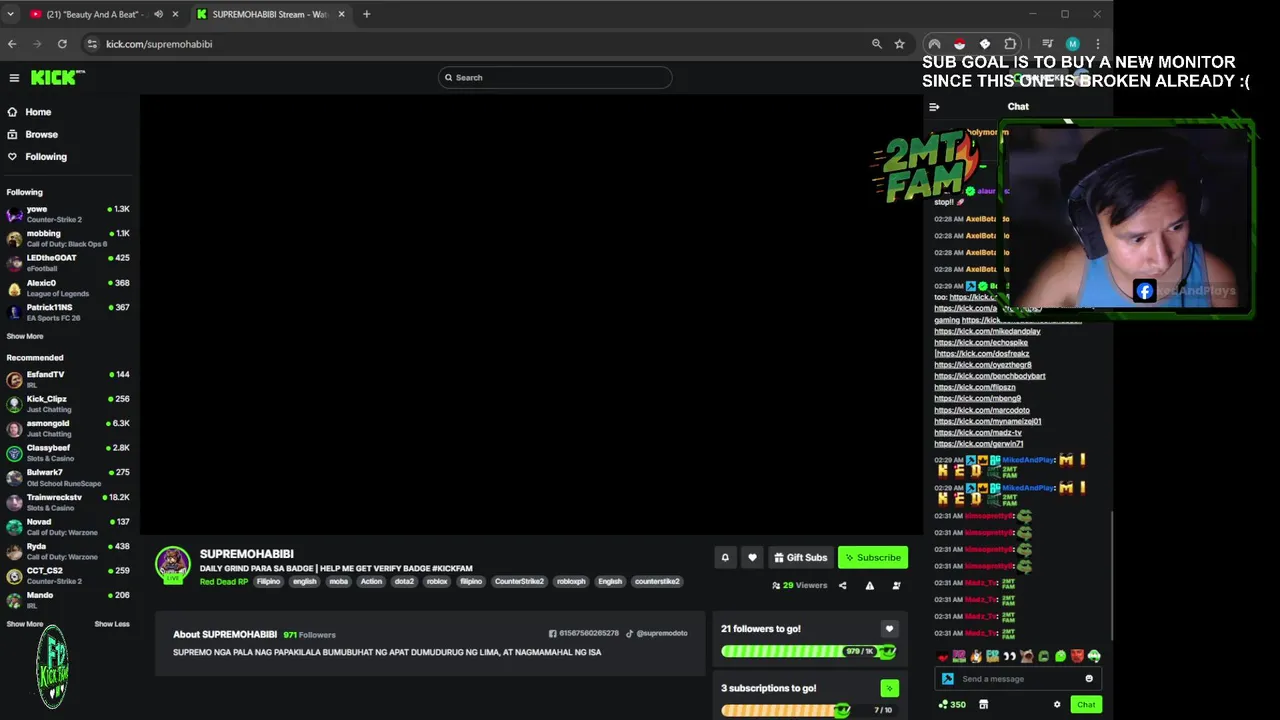Click the Kick logo
Image resolution: width=1280 pixels, height=720 pixels.
click(55, 77)
